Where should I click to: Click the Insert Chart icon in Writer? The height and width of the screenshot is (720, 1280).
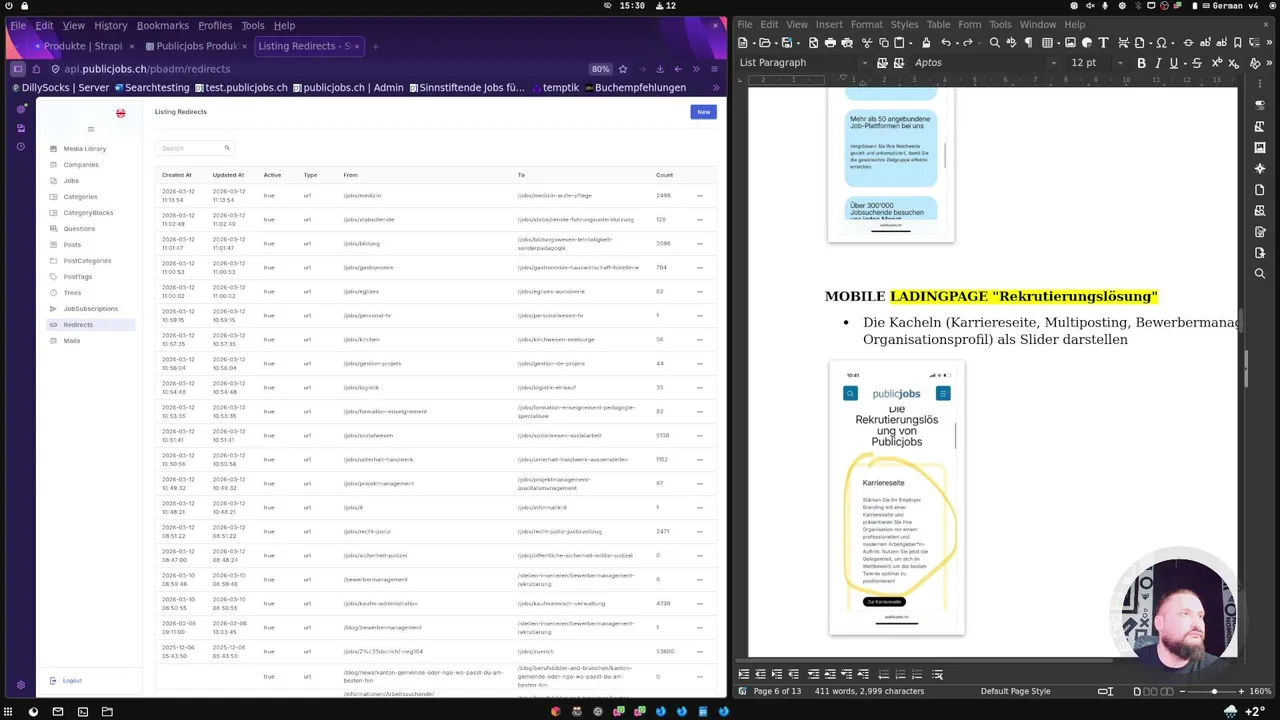[x=1086, y=43]
